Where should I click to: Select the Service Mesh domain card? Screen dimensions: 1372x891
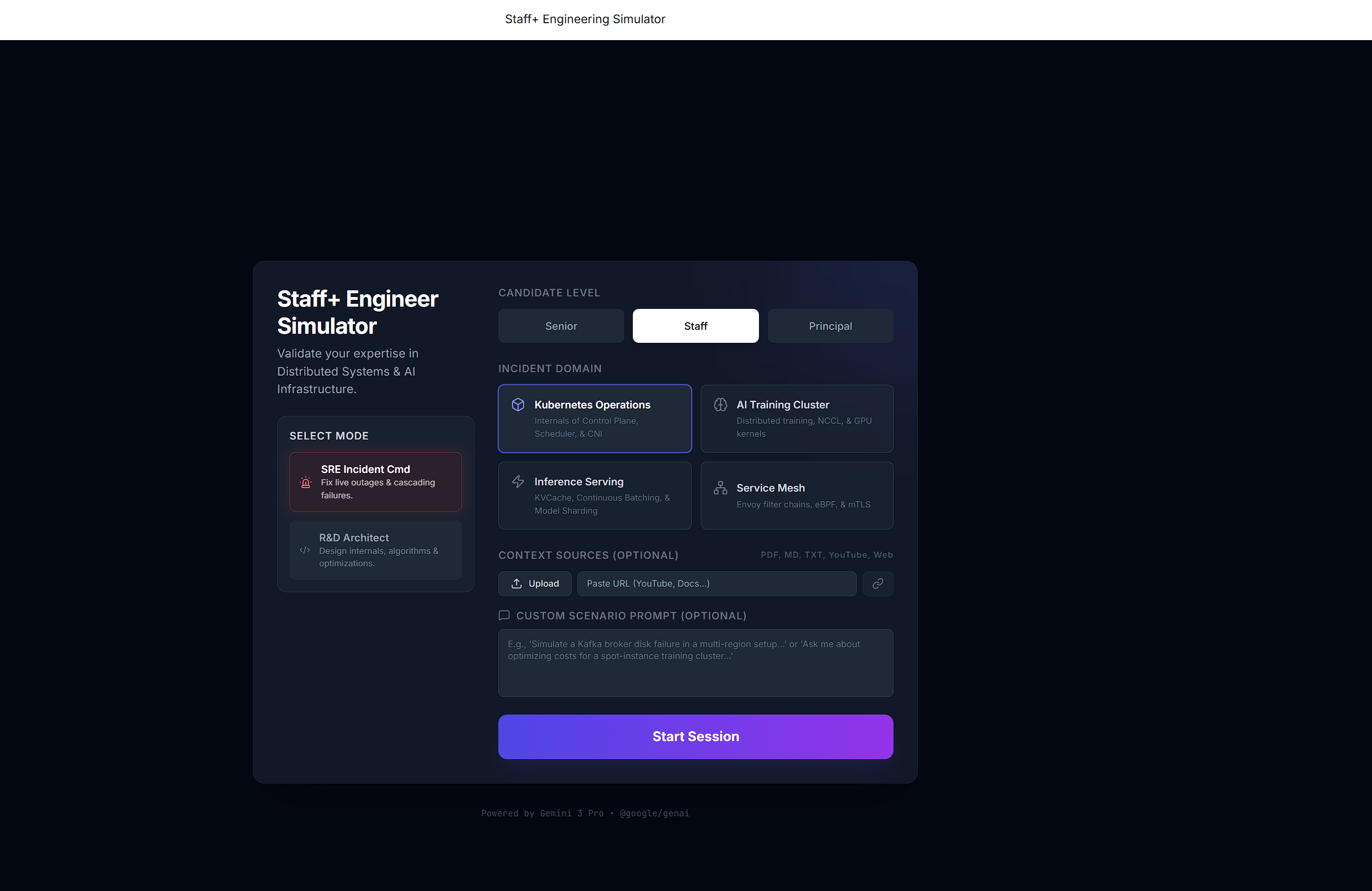click(x=797, y=496)
